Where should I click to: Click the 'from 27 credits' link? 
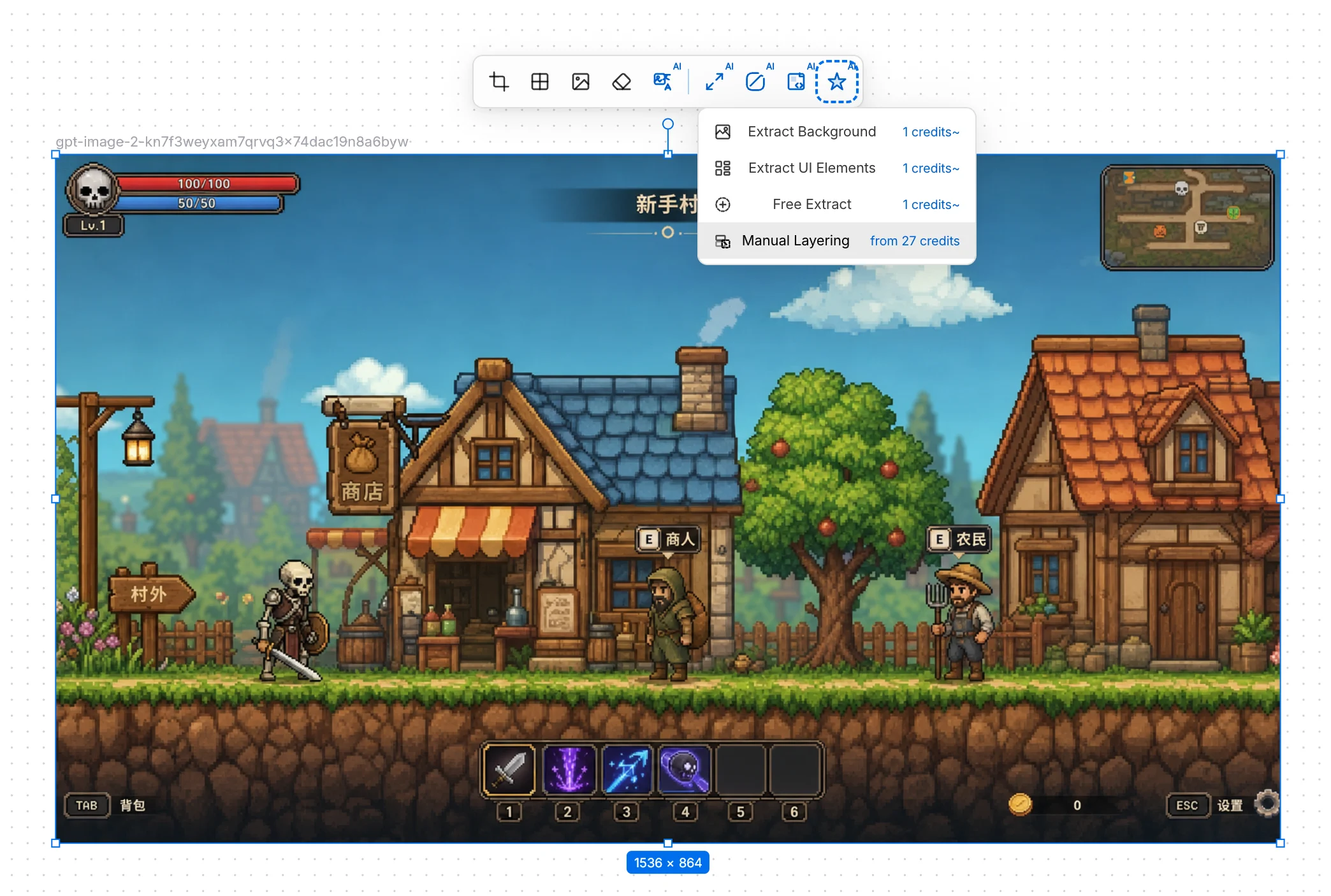coord(915,241)
